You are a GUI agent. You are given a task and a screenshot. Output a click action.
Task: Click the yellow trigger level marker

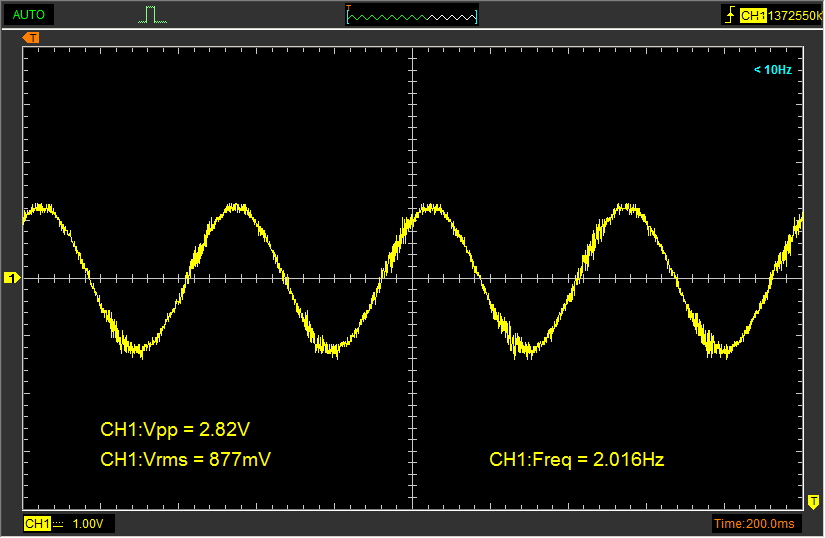[x=813, y=502]
